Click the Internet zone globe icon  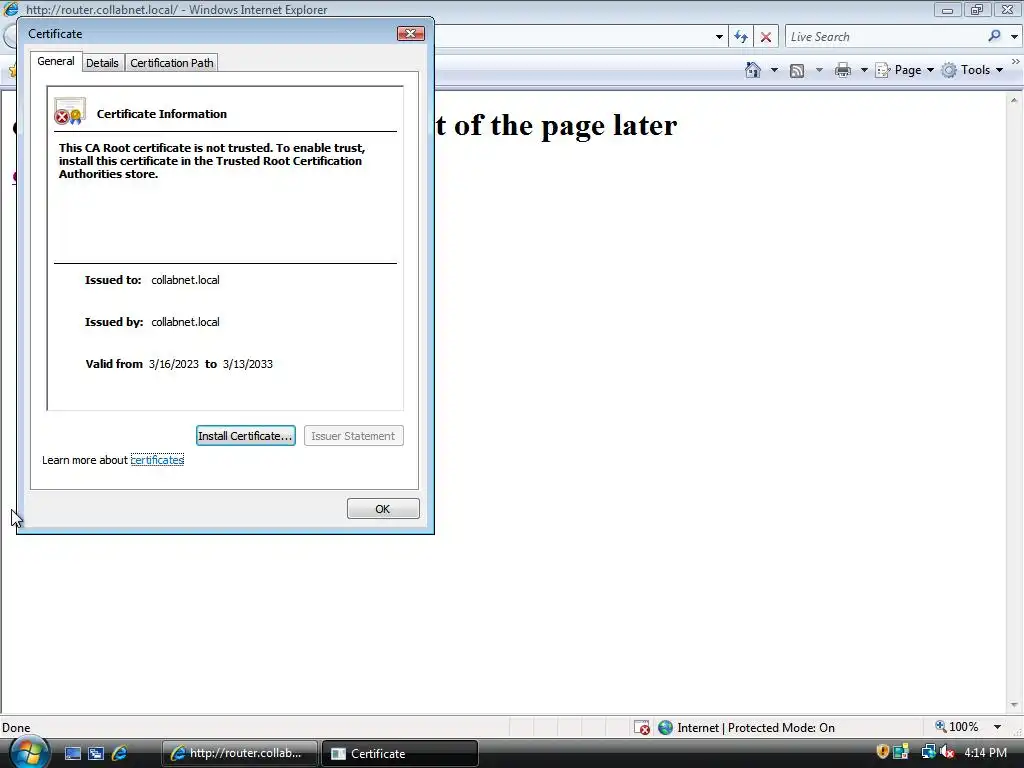[x=665, y=728]
